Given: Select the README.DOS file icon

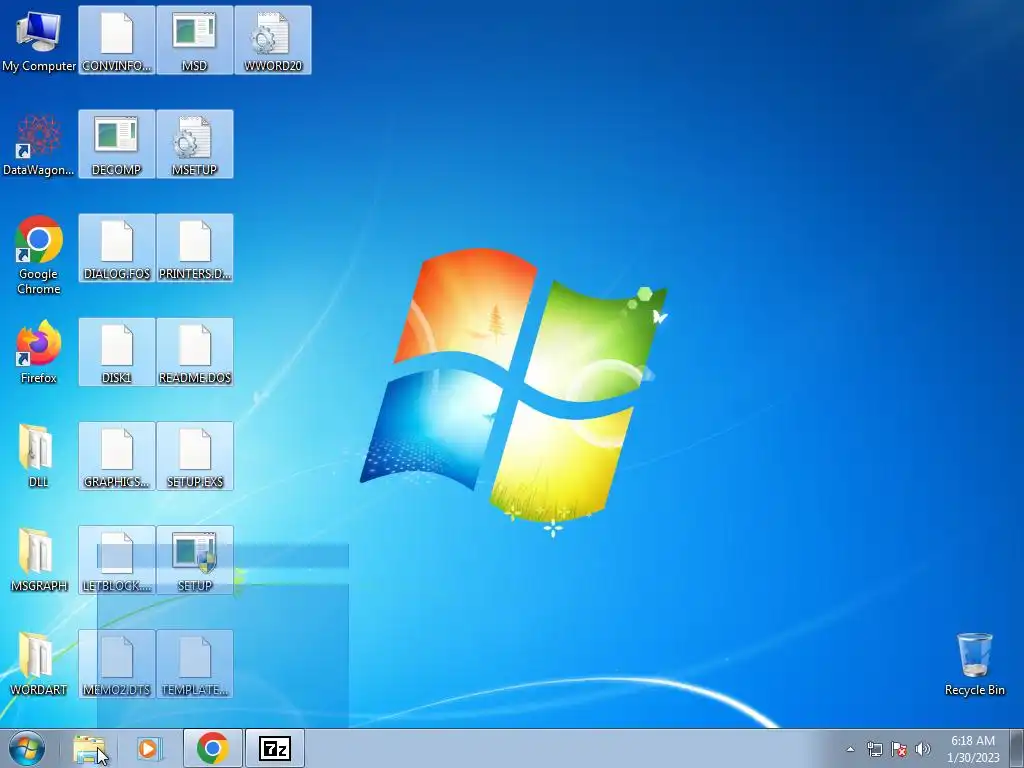Looking at the screenshot, I should (x=195, y=352).
